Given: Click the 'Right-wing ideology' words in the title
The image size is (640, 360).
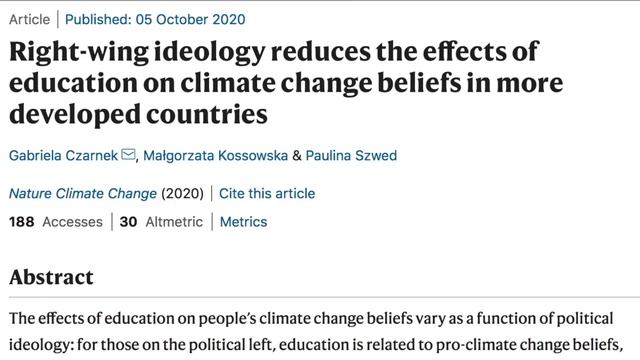Looking at the screenshot, I should [x=137, y=52].
